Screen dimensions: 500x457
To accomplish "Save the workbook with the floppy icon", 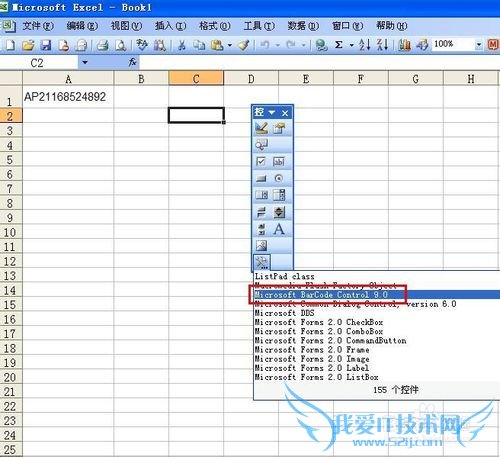I will [x=46, y=45].
